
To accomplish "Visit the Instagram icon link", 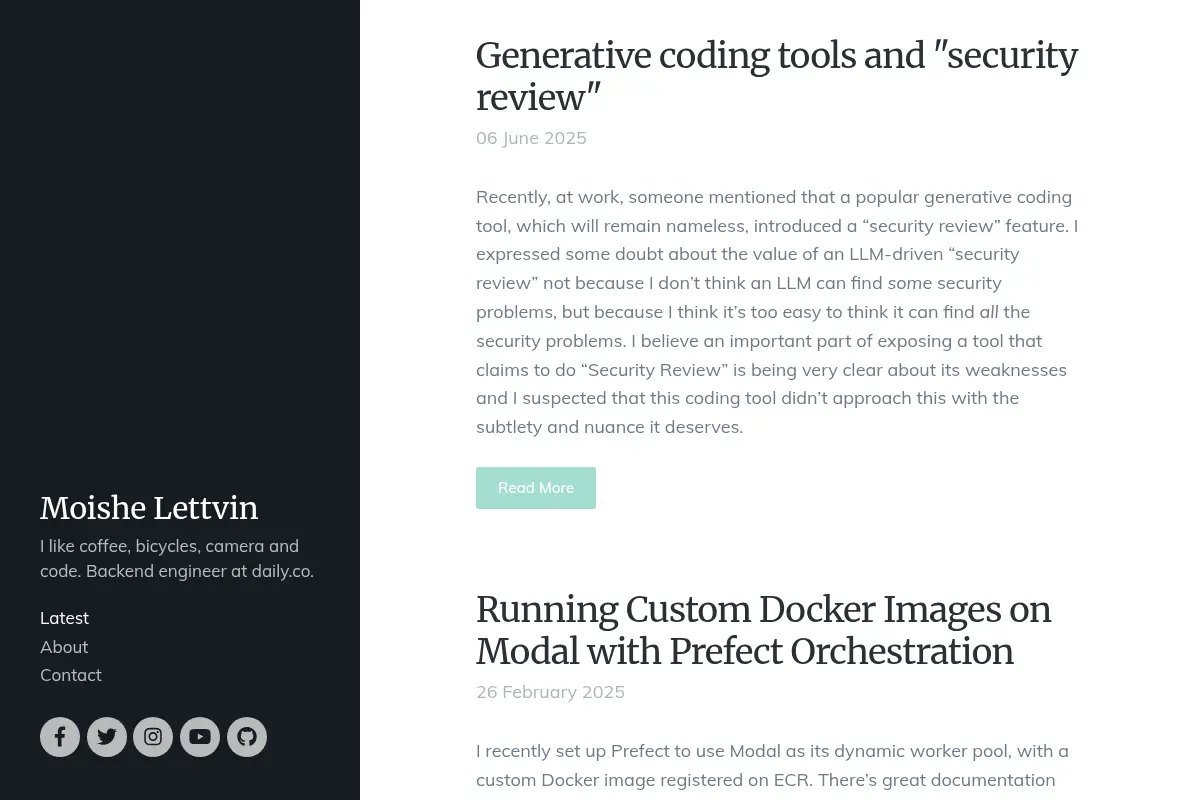I will pyautogui.click(x=153, y=737).
